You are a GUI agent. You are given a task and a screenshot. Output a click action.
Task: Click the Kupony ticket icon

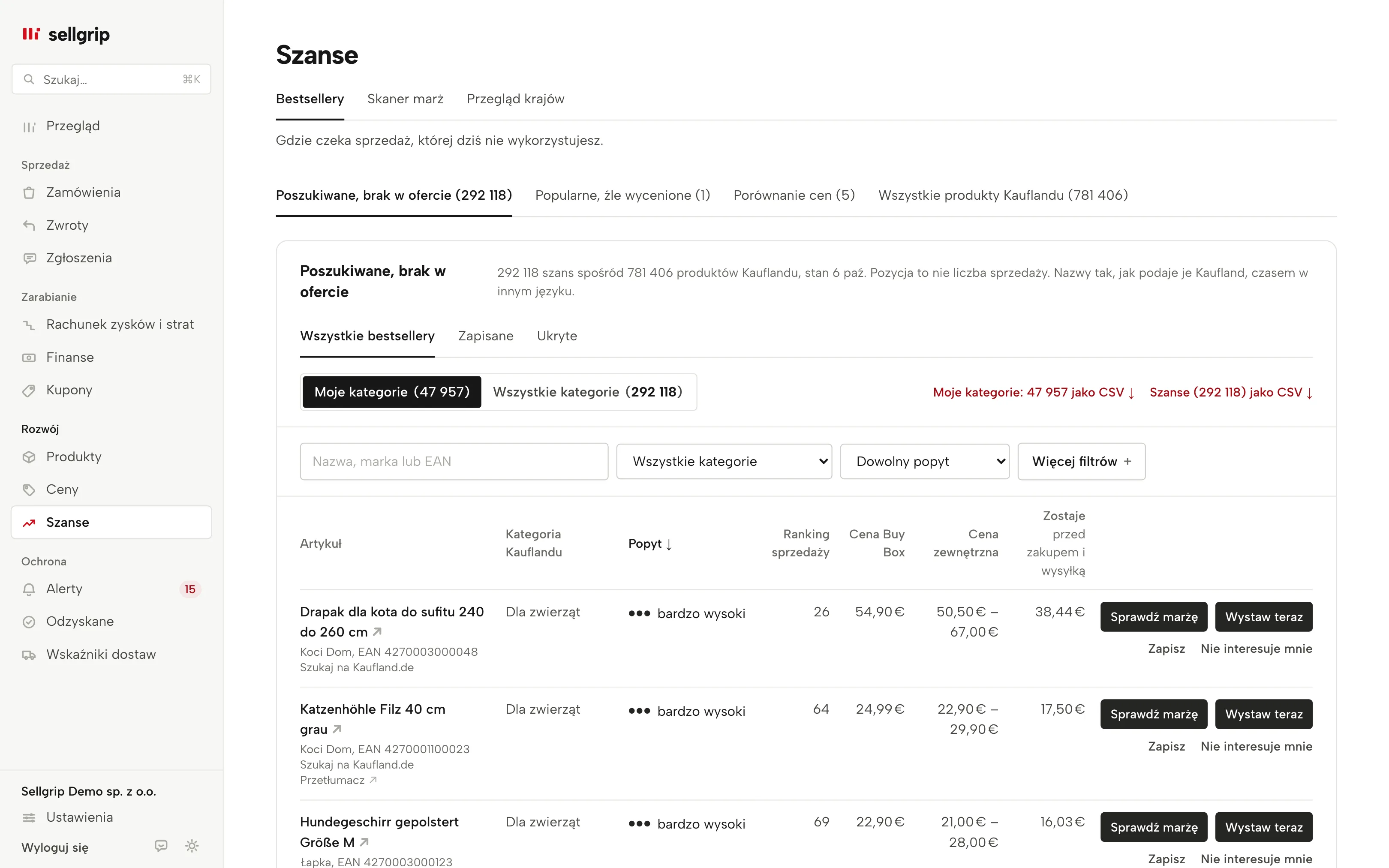pos(29,390)
